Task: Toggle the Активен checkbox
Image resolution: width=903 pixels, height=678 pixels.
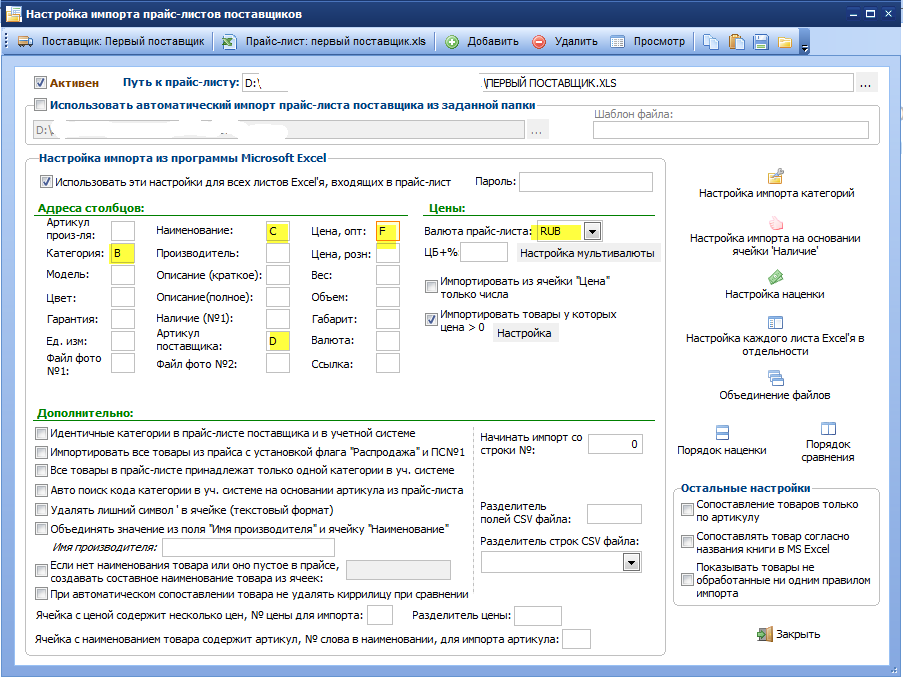Action: [x=40, y=82]
